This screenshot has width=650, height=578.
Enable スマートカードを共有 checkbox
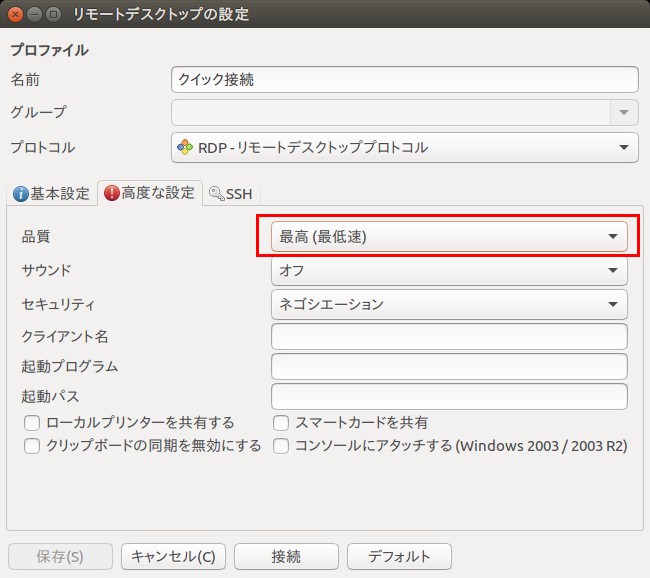pos(281,423)
